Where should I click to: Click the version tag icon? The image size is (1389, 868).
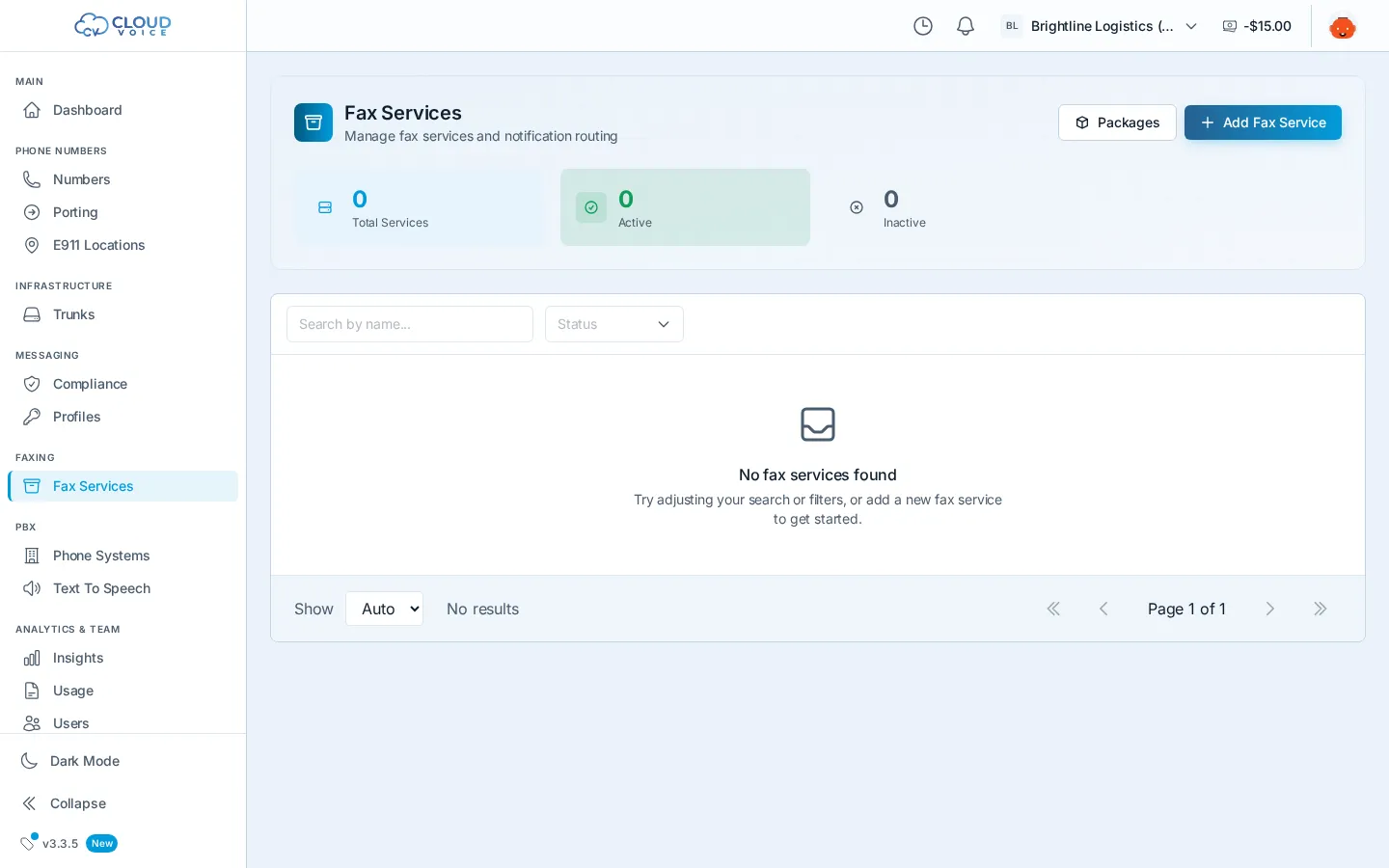[x=28, y=843]
